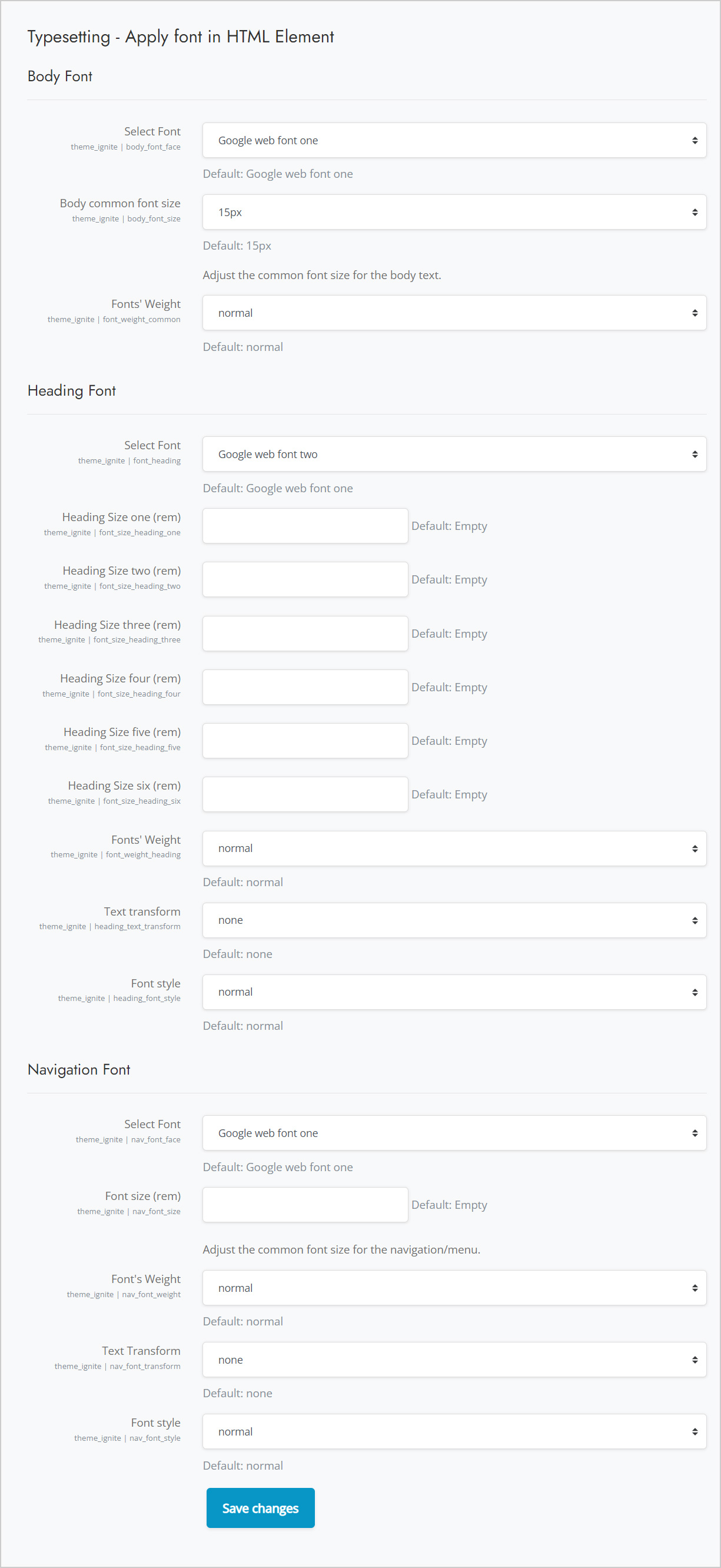Click 'Body common font size' label
Screen dimensions: 721x1568
click(120, 203)
